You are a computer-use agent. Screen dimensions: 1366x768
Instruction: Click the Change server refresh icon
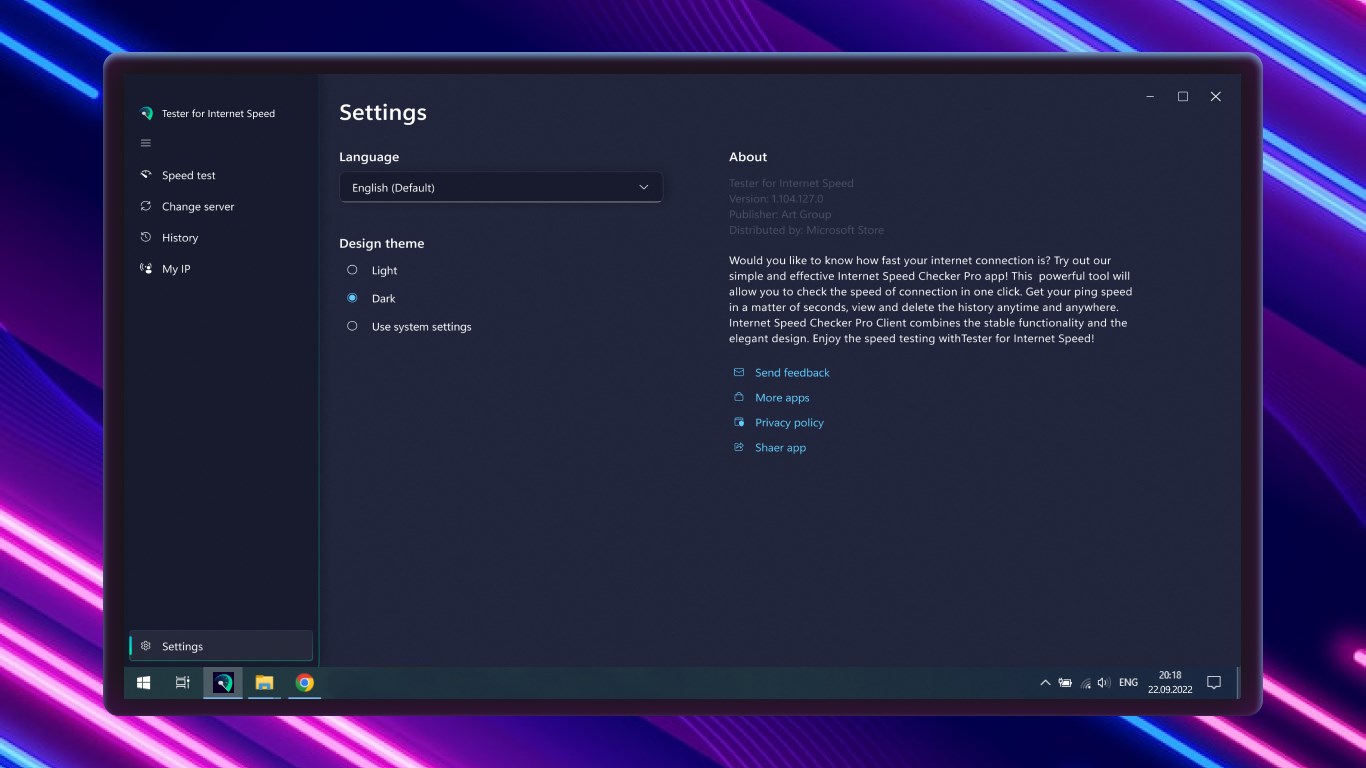[x=146, y=206]
